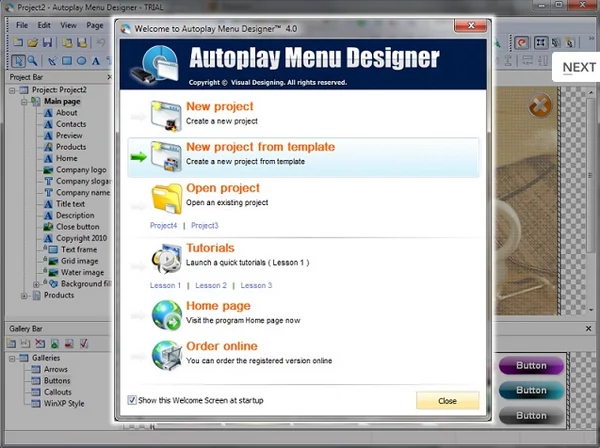Open the View menu
Viewport: 600px width, 448px height.
pos(68,25)
